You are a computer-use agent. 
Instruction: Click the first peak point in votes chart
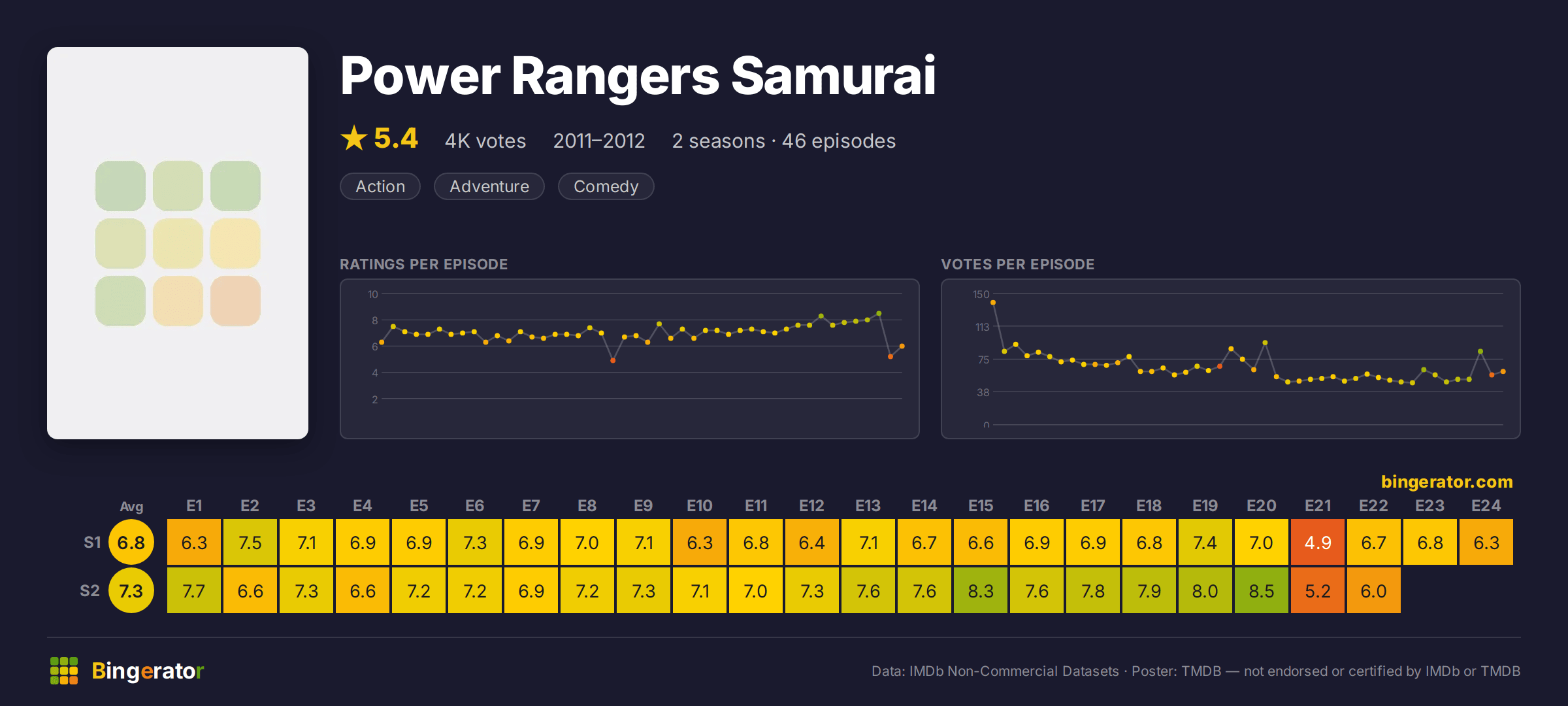(x=993, y=303)
